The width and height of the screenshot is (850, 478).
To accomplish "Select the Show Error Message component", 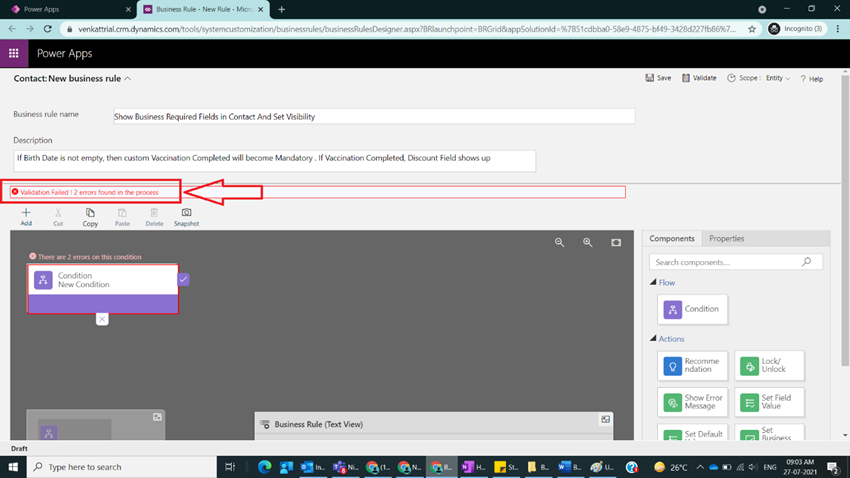I will [692, 402].
